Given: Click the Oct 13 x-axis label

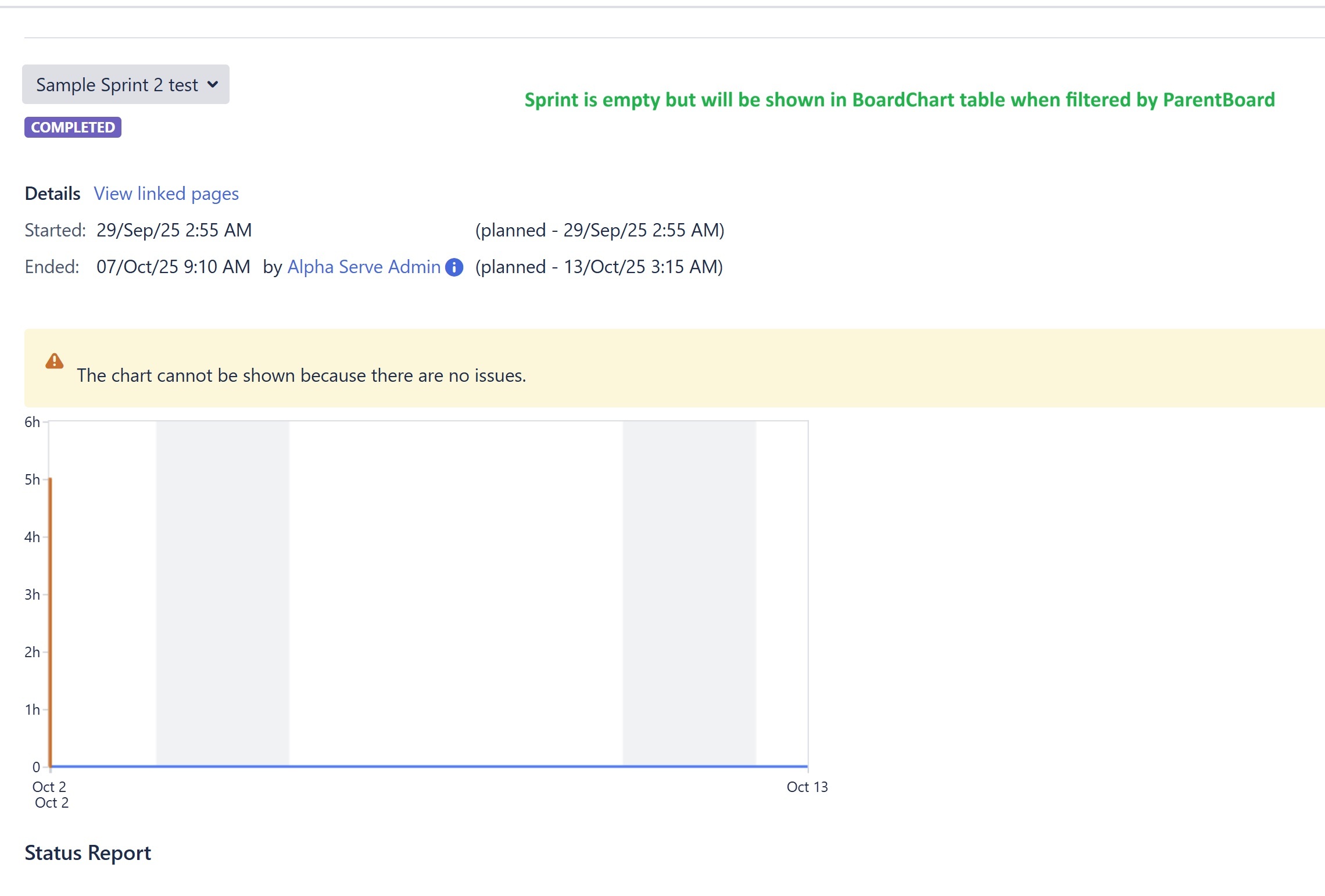Looking at the screenshot, I should (807, 787).
